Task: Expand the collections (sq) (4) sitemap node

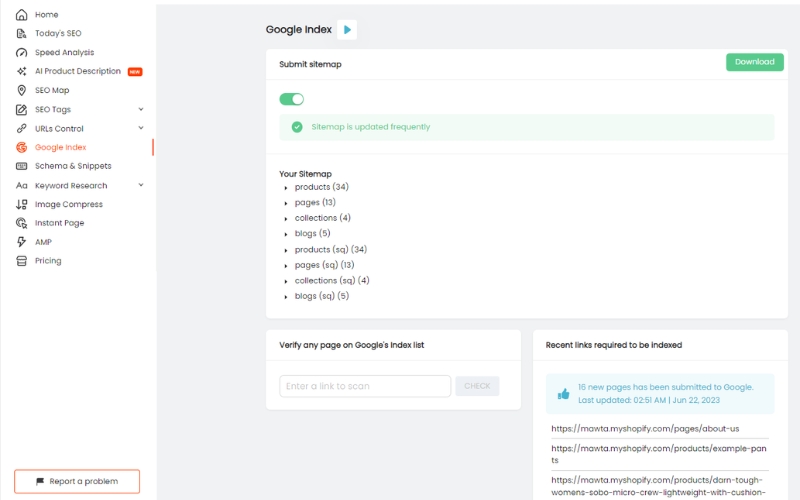Action: (286, 281)
